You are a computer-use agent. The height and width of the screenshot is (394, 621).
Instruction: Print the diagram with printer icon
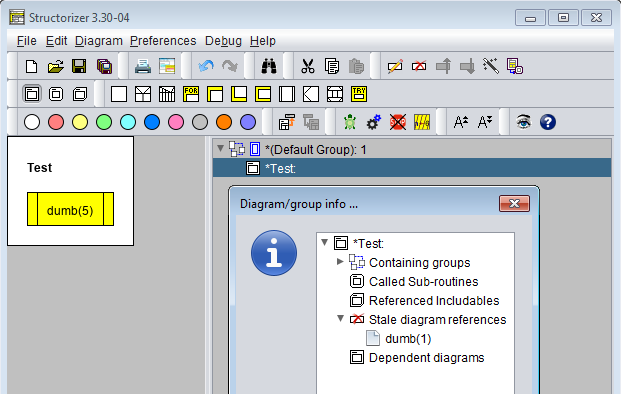pos(143,66)
